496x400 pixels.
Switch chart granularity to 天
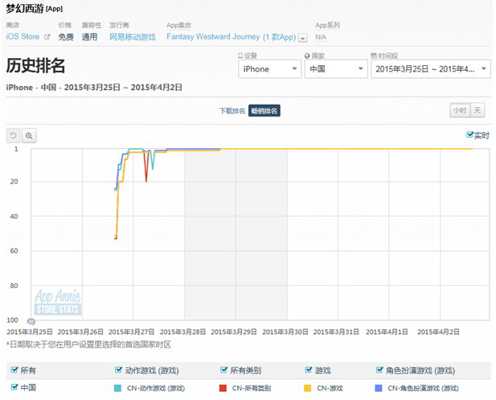477,110
